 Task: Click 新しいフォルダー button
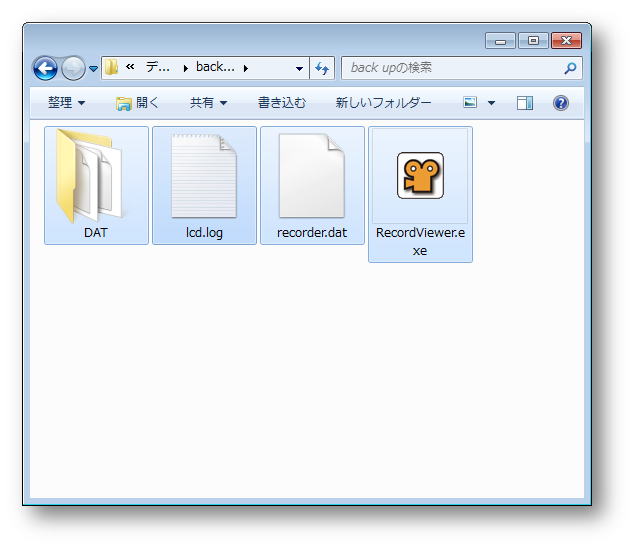point(383,103)
